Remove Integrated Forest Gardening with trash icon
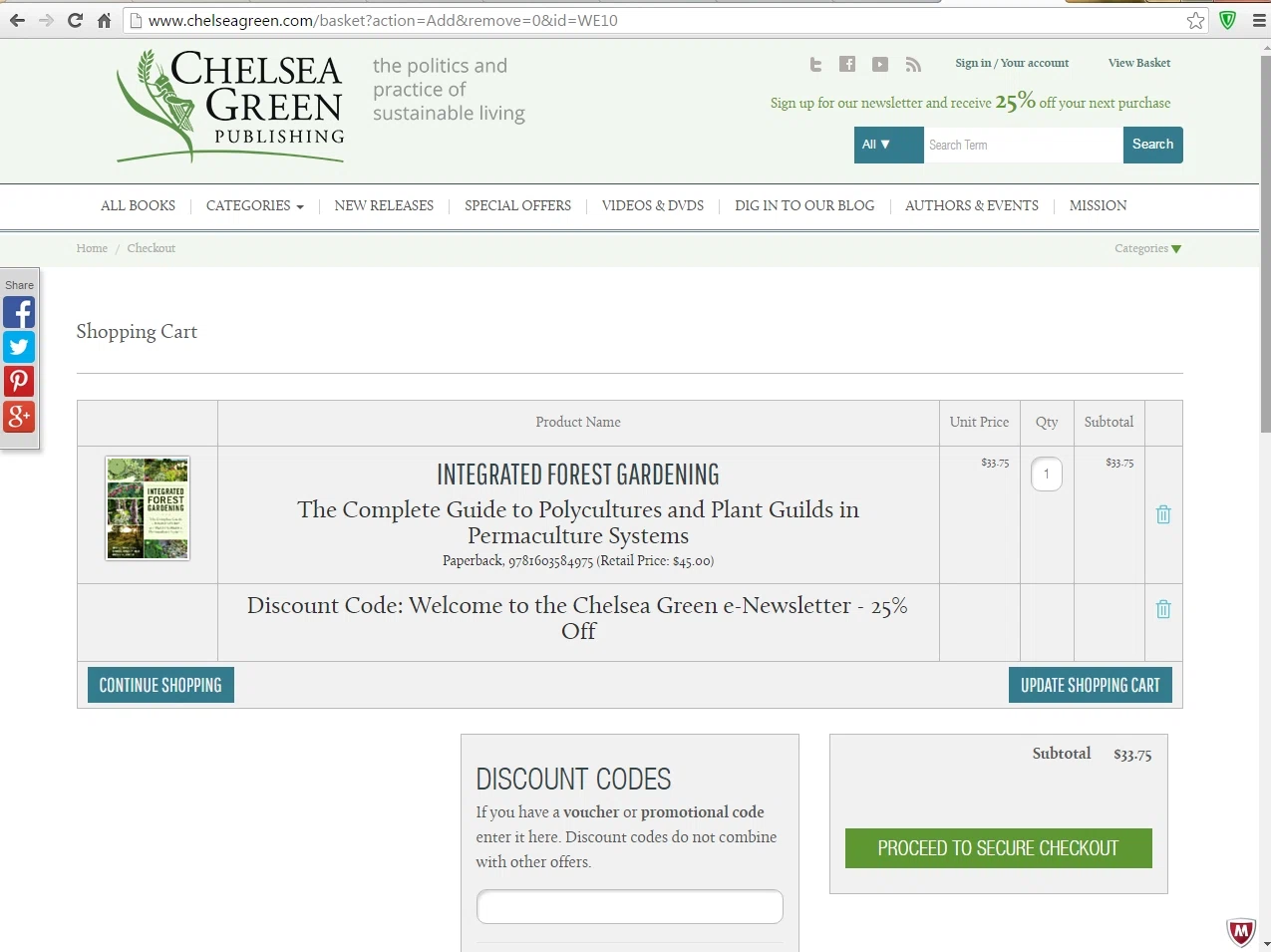 click(1163, 514)
